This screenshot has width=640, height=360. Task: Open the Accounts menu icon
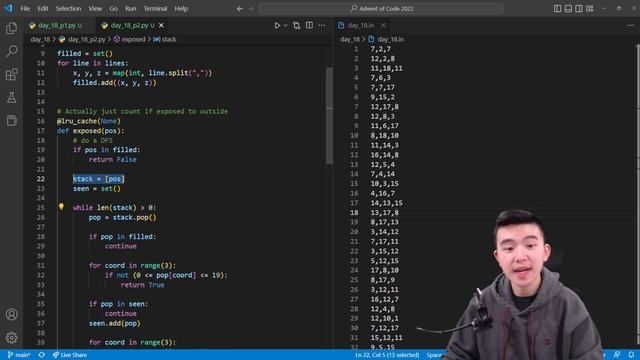11,314
